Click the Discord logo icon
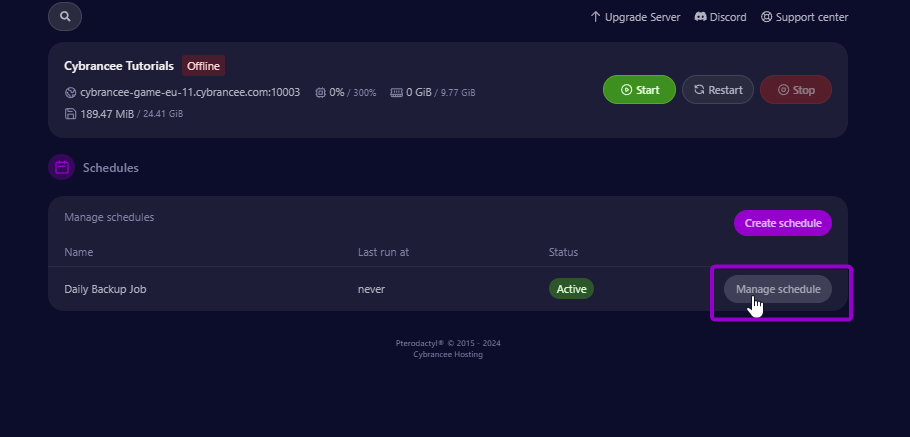The width and height of the screenshot is (910, 437). 700,17
